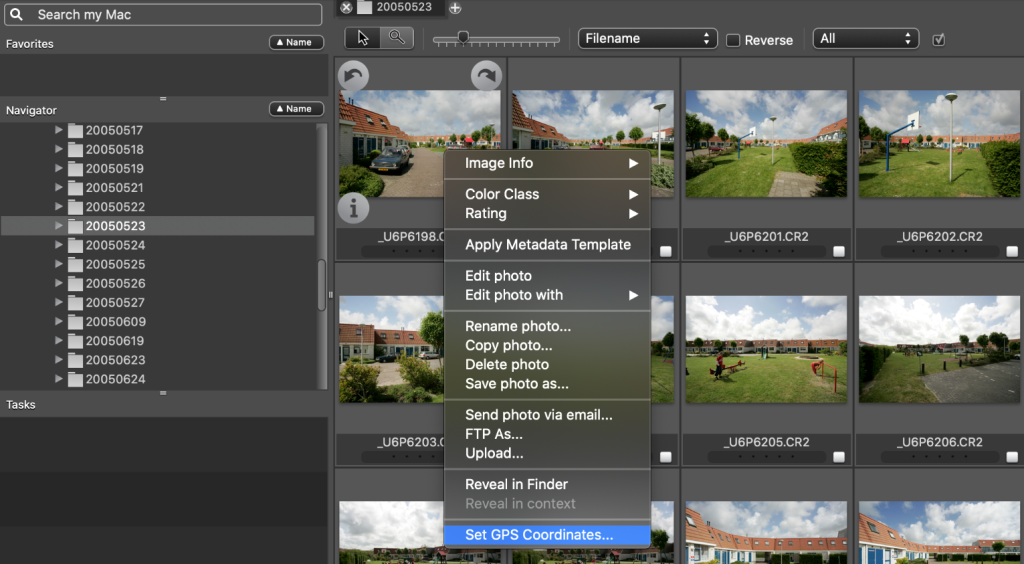
Task: Expand the 20050517 folder
Action: tap(59, 130)
